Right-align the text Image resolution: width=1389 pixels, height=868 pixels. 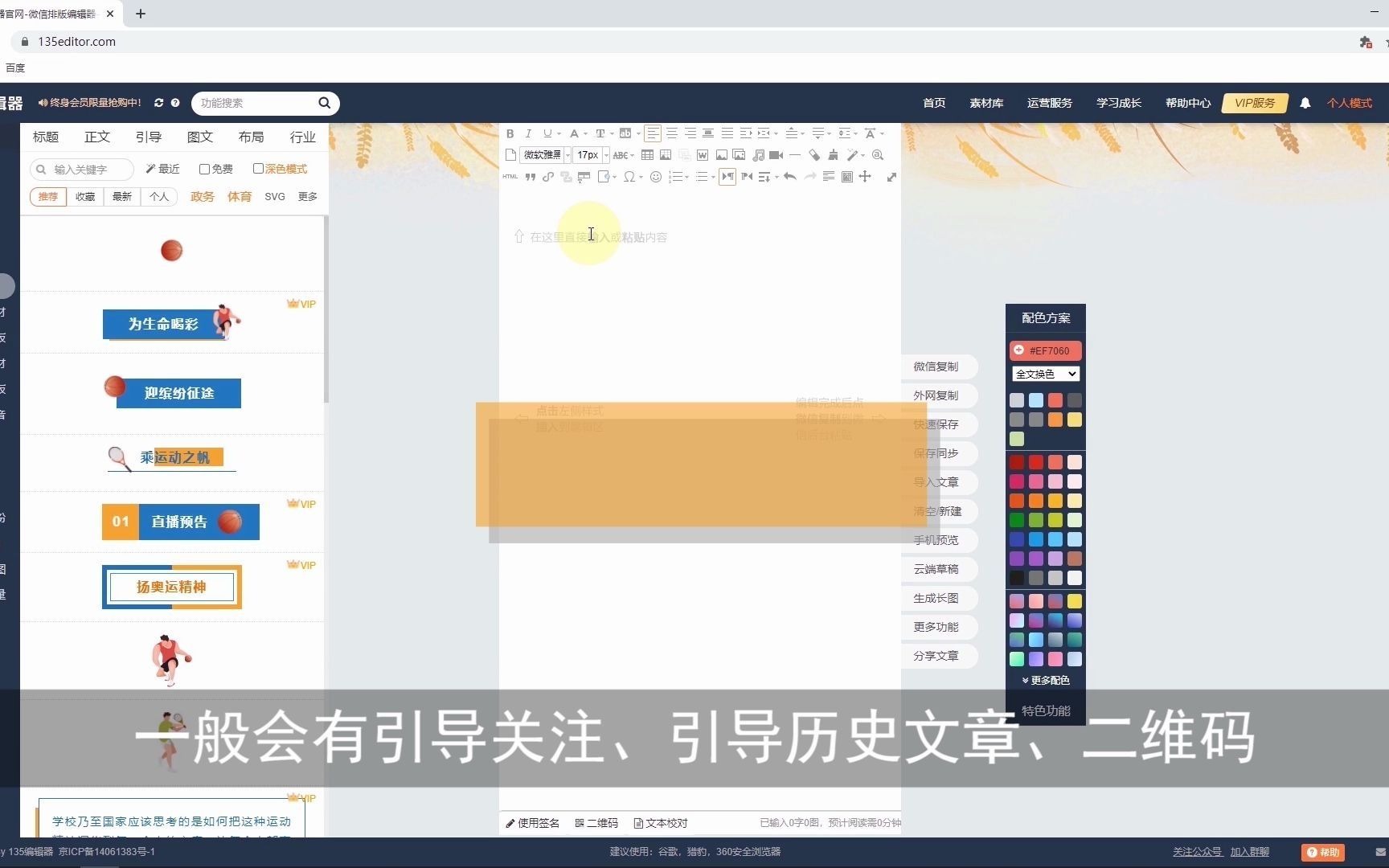tap(690, 133)
